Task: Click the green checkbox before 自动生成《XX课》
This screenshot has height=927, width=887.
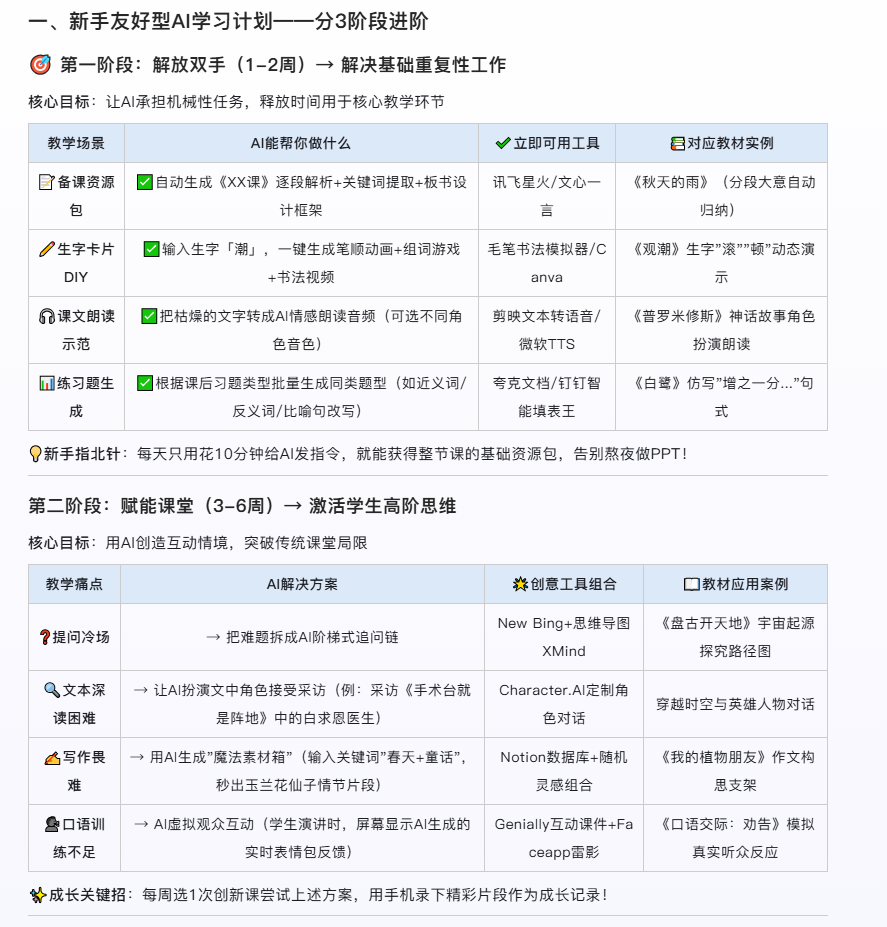Action: 144,182
